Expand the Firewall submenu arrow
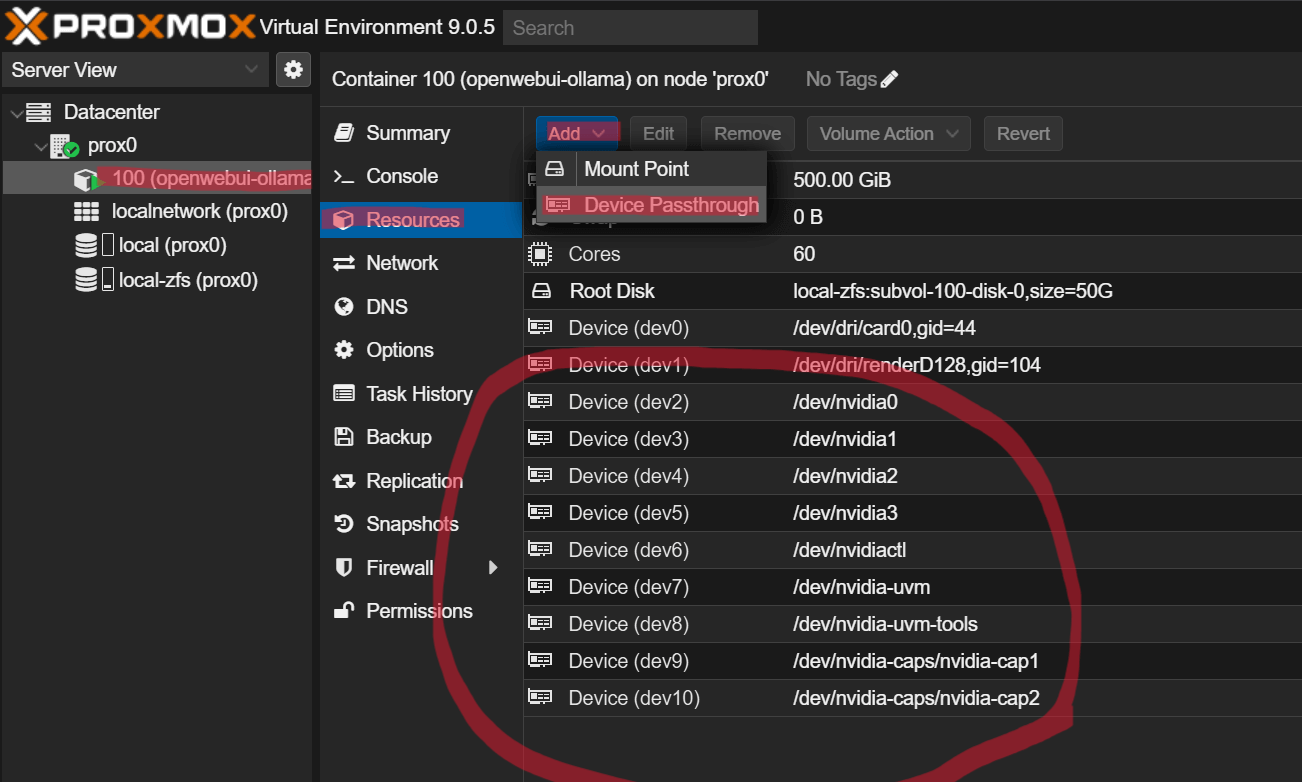 click(492, 568)
